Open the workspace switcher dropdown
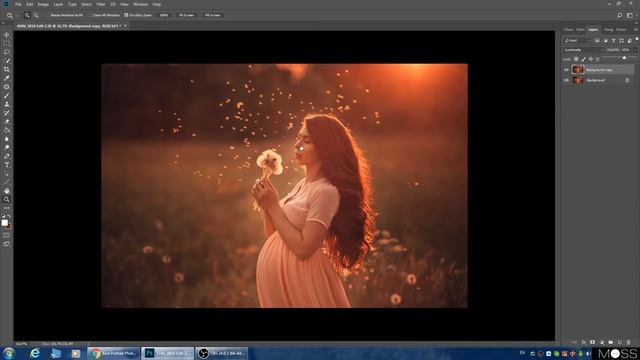The image size is (640, 360). click(x=630, y=15)
